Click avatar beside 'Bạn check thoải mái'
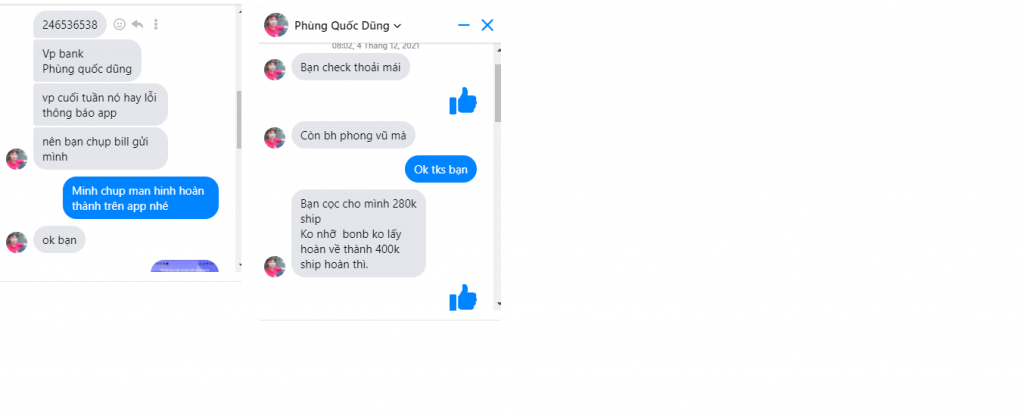This screenshot has width=1024, height=419. [274, 70]
